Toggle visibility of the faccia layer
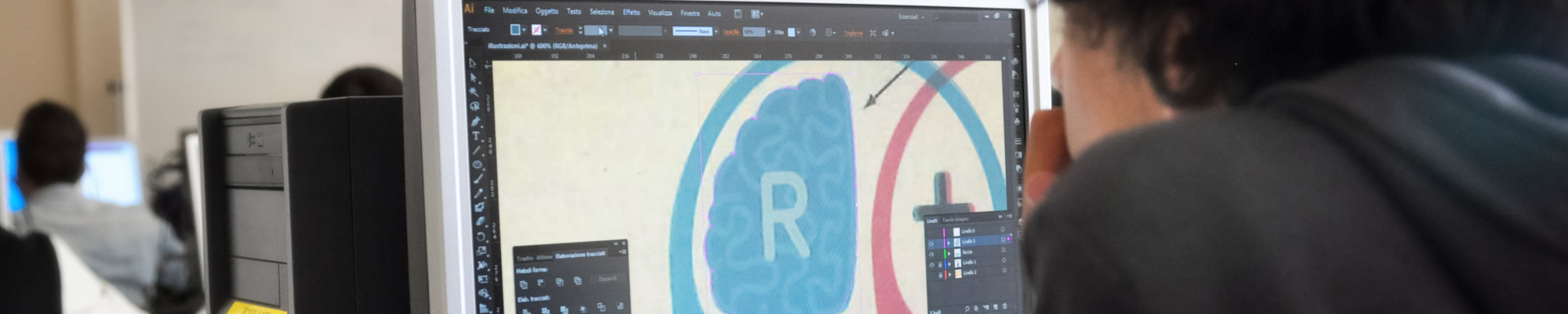This screenshot has height=314, width=1568. click(x=931, y=254)
